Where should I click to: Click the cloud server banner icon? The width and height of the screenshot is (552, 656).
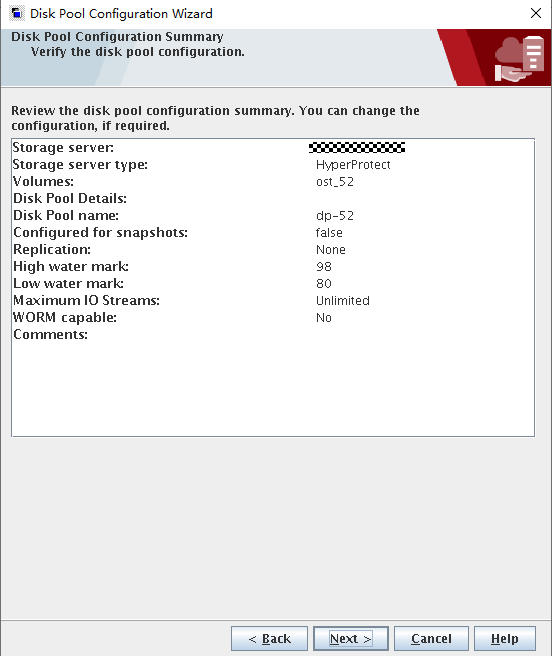(519, 59)
